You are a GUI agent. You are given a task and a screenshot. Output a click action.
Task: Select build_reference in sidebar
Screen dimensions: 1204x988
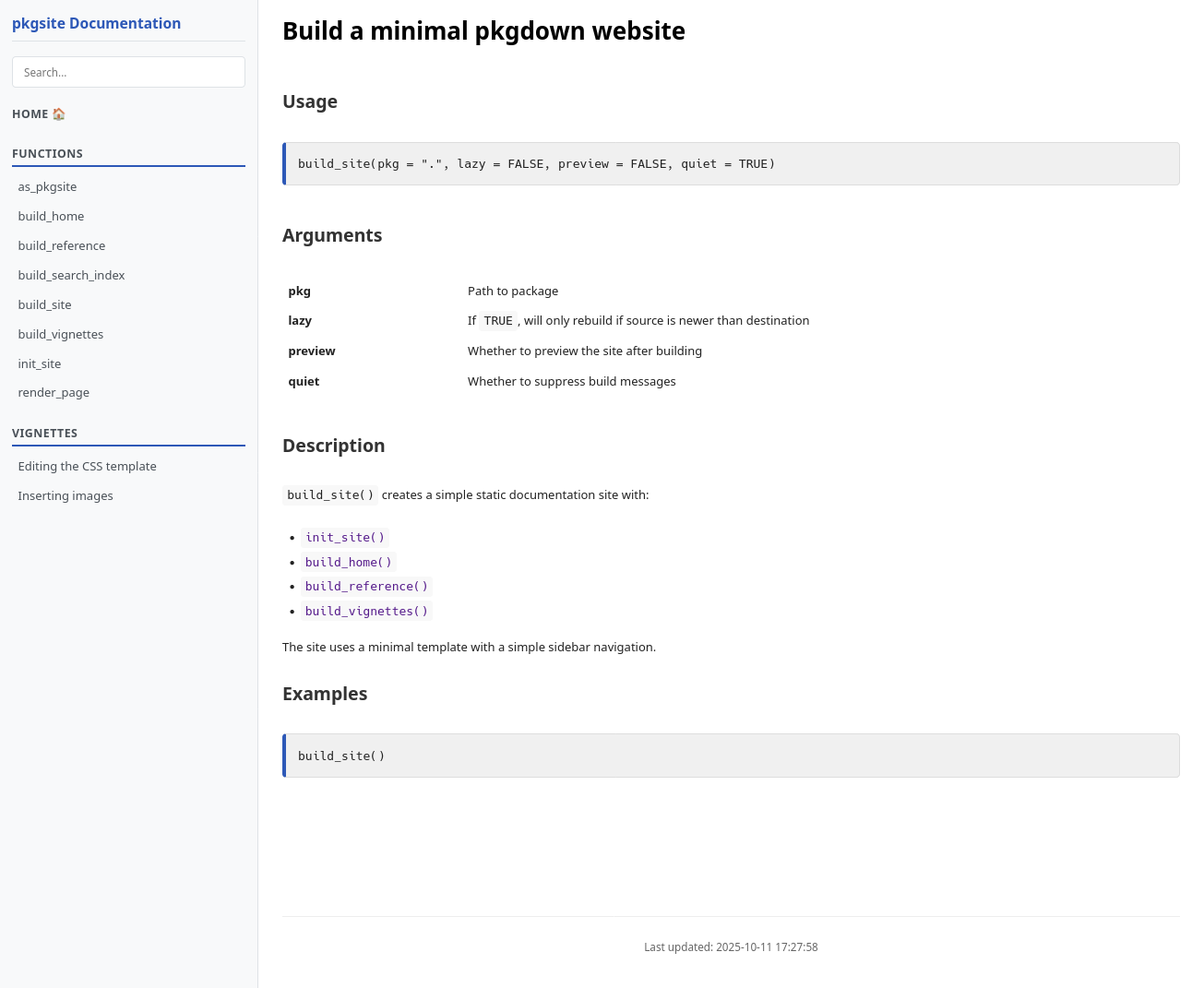tap(62, 245)
